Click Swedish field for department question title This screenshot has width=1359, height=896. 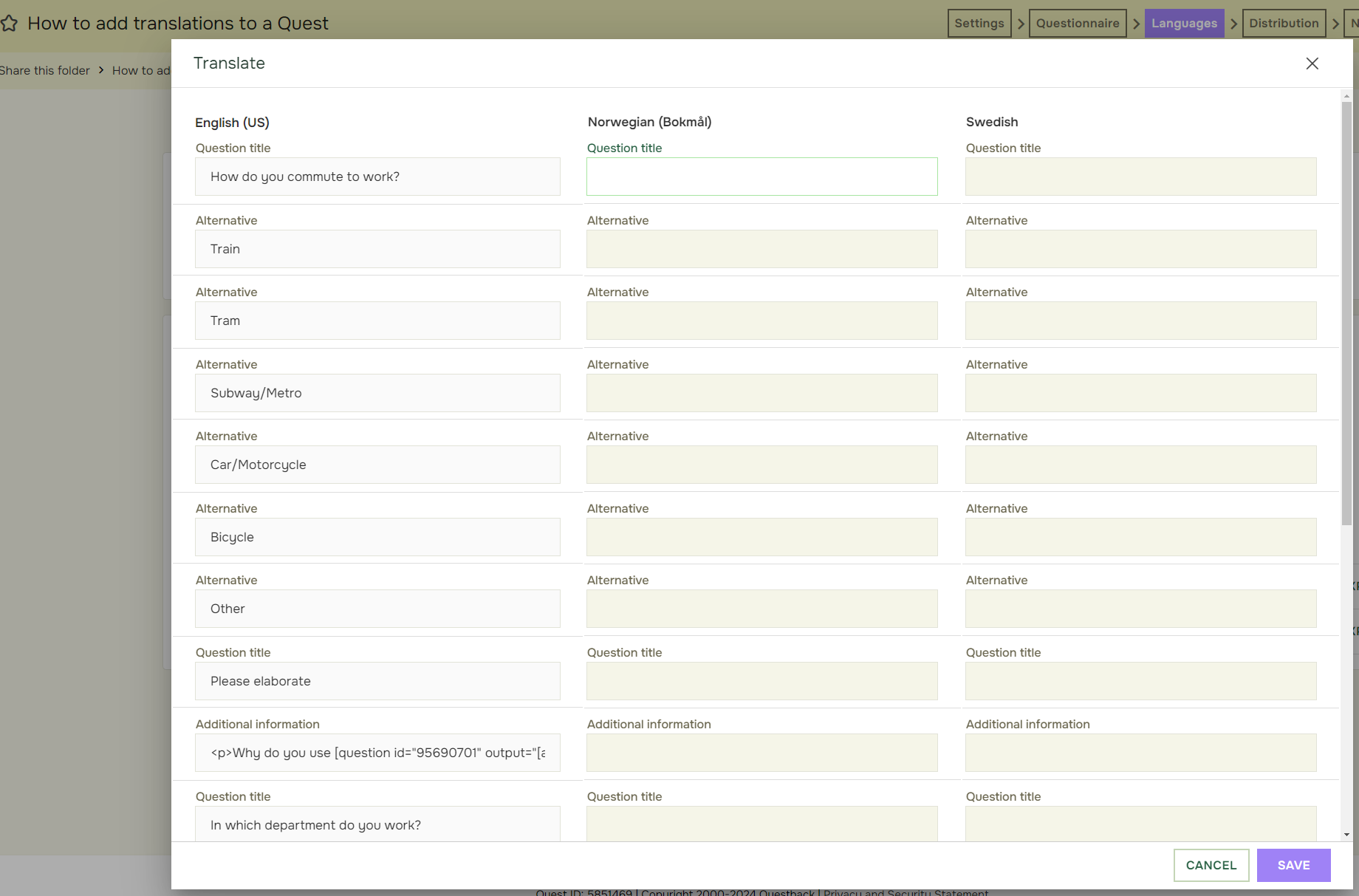(x=1140, y=824)
